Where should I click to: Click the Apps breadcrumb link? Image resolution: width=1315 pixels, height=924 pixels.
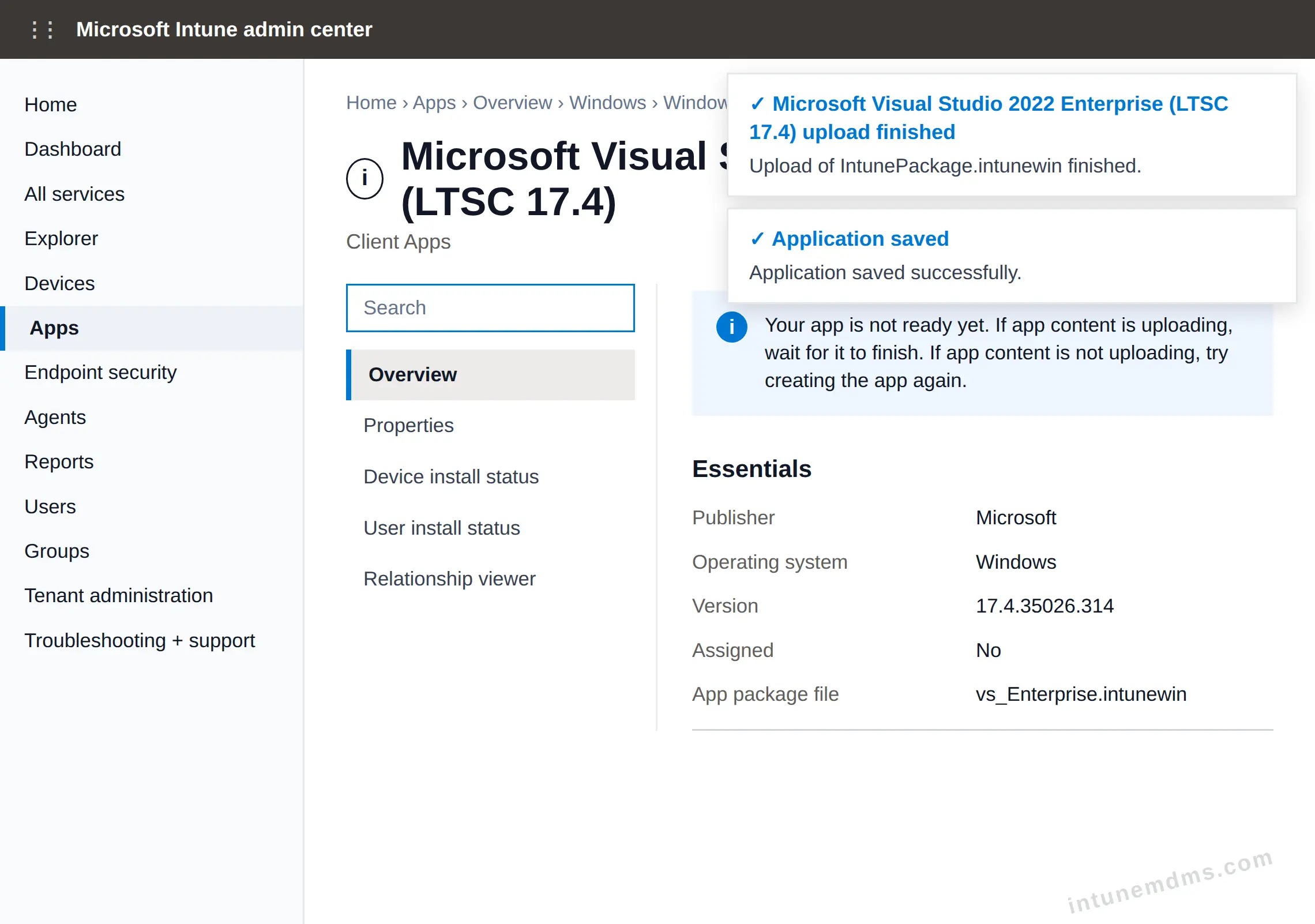click(x=434, y=102)
